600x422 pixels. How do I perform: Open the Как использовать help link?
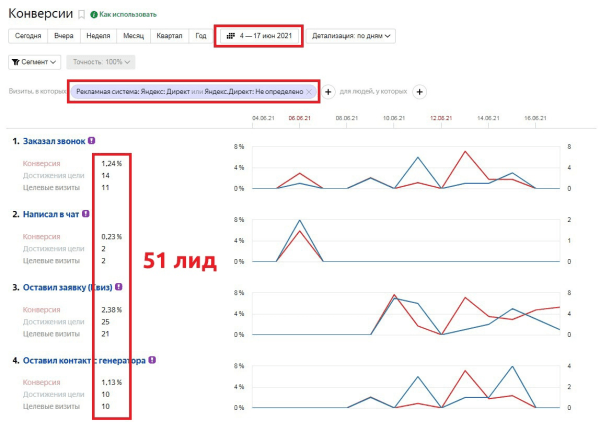point(126,15)
